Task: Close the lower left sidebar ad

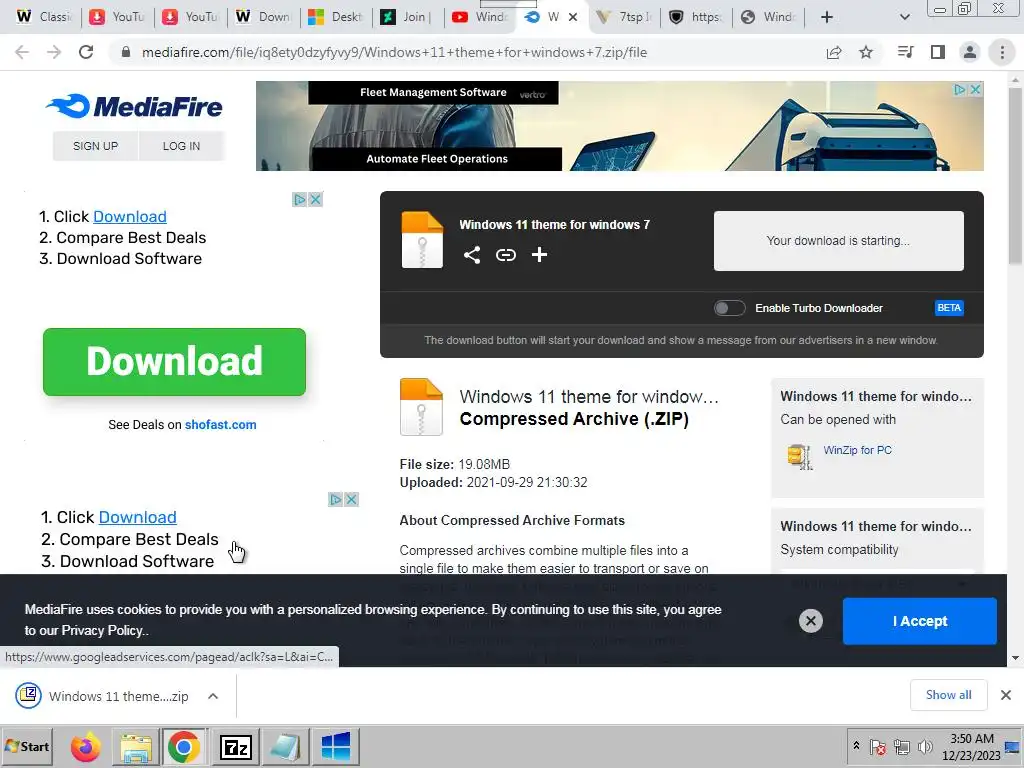Action: click(x=351, y=500)
